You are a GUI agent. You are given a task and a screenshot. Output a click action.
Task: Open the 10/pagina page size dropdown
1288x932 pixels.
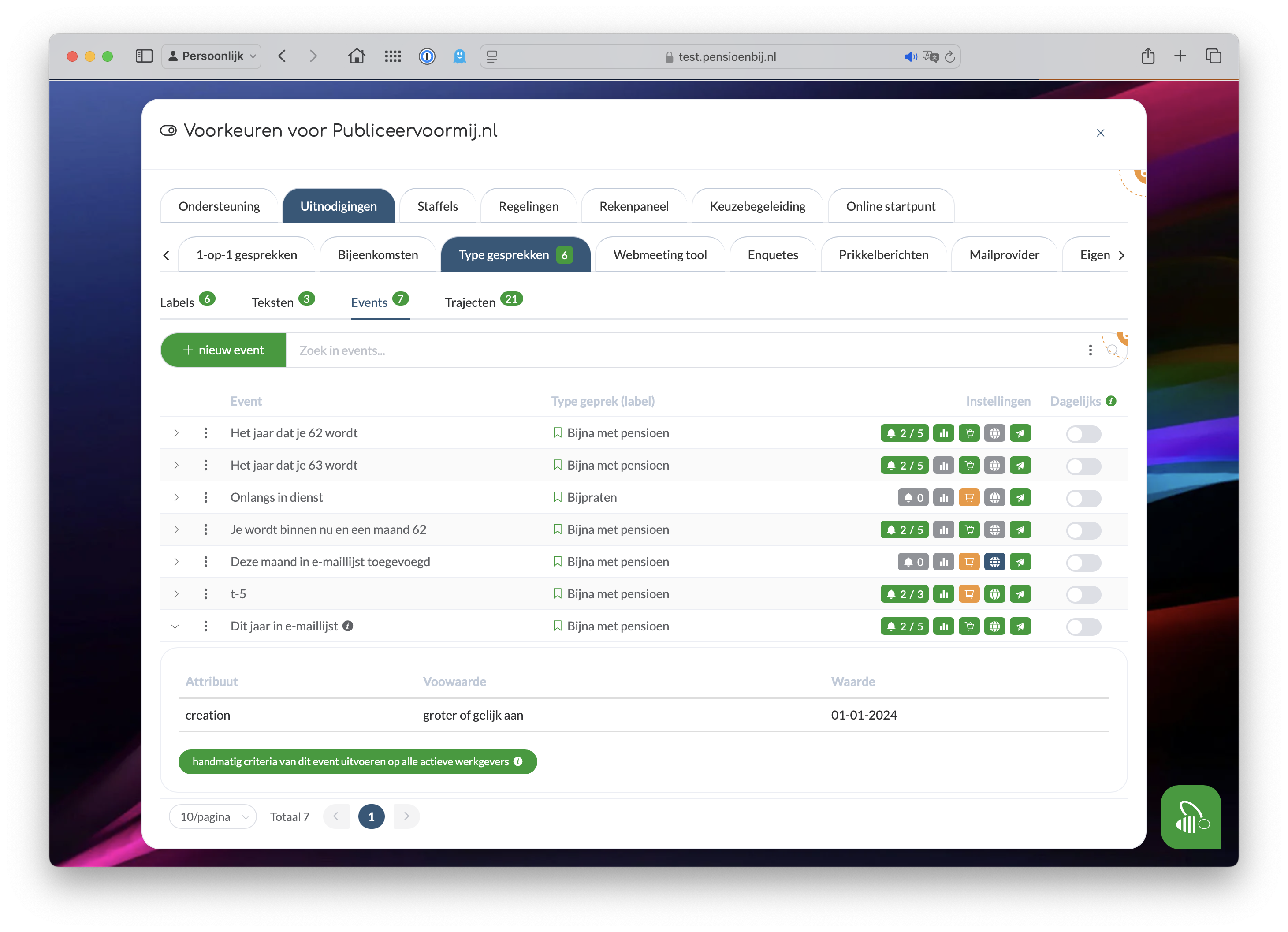click(213, 816)
